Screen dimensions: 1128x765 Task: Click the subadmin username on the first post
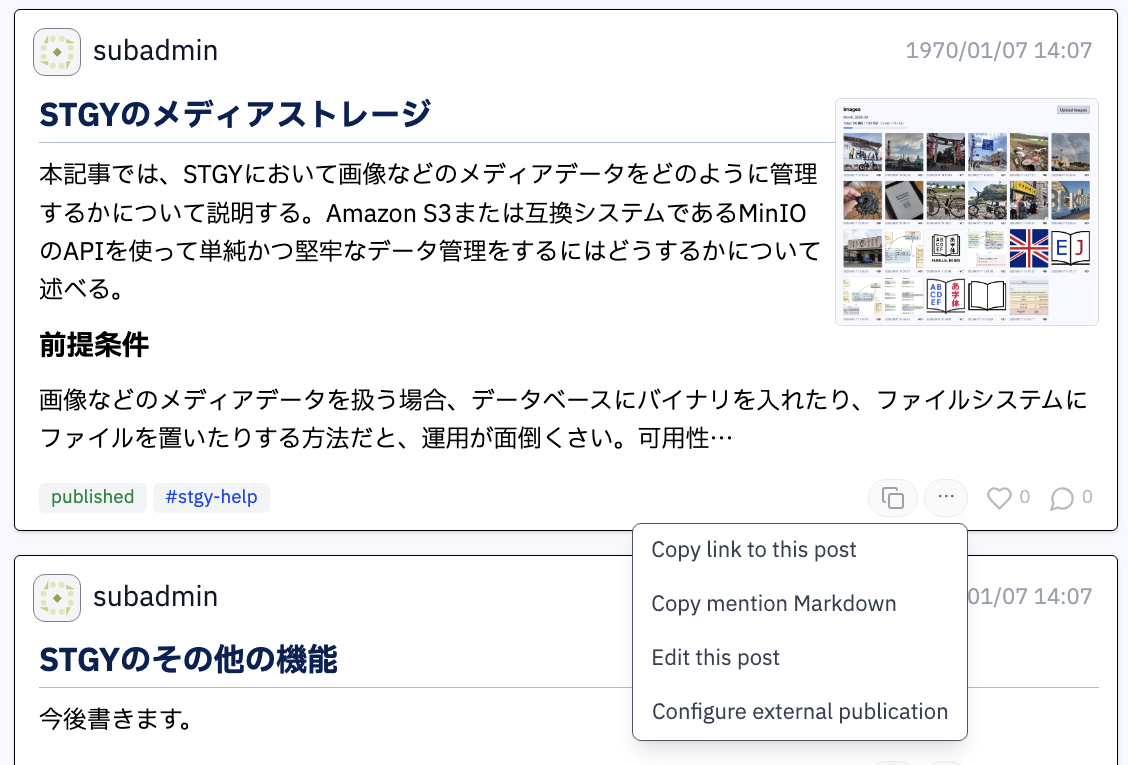click(x=155, y=51)
